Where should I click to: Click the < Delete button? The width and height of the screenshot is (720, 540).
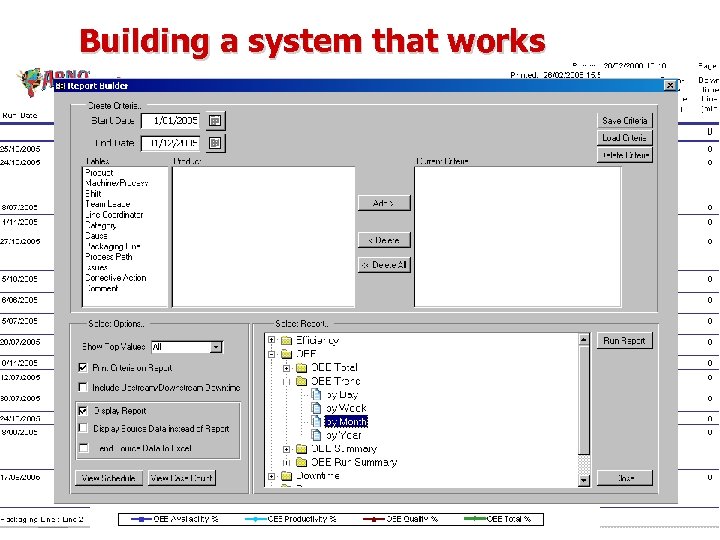[384, 240]
